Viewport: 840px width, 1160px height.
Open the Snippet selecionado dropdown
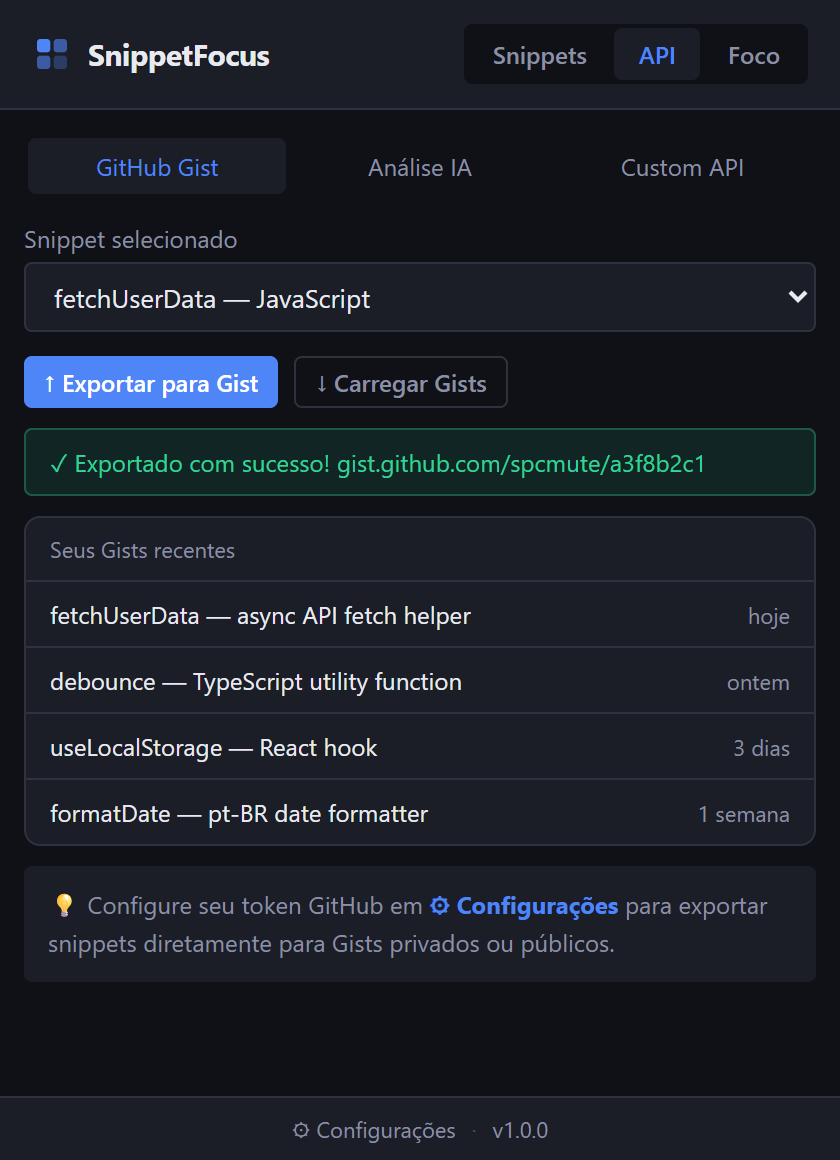pos(420,297)
